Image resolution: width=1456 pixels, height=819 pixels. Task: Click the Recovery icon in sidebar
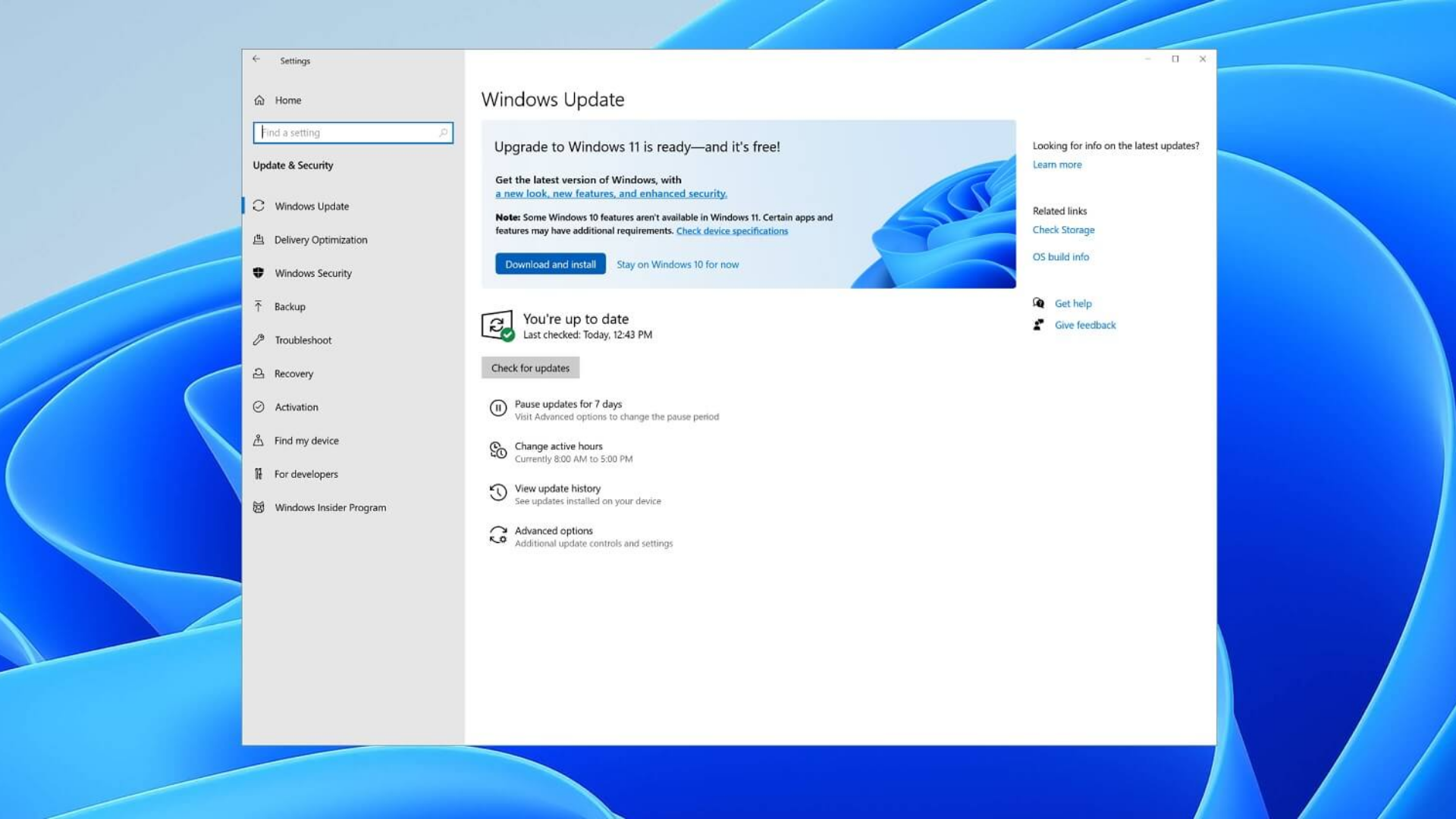259,373
